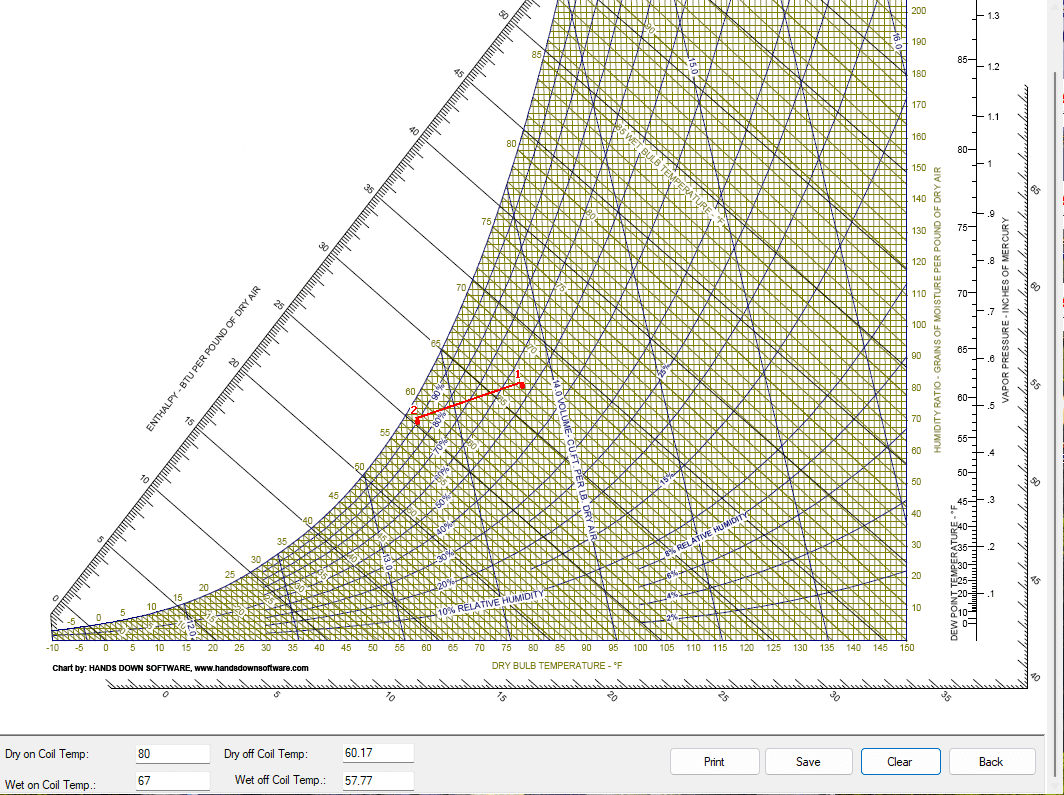Click the Save button
Screen dimensions: 1064x795
808,762
